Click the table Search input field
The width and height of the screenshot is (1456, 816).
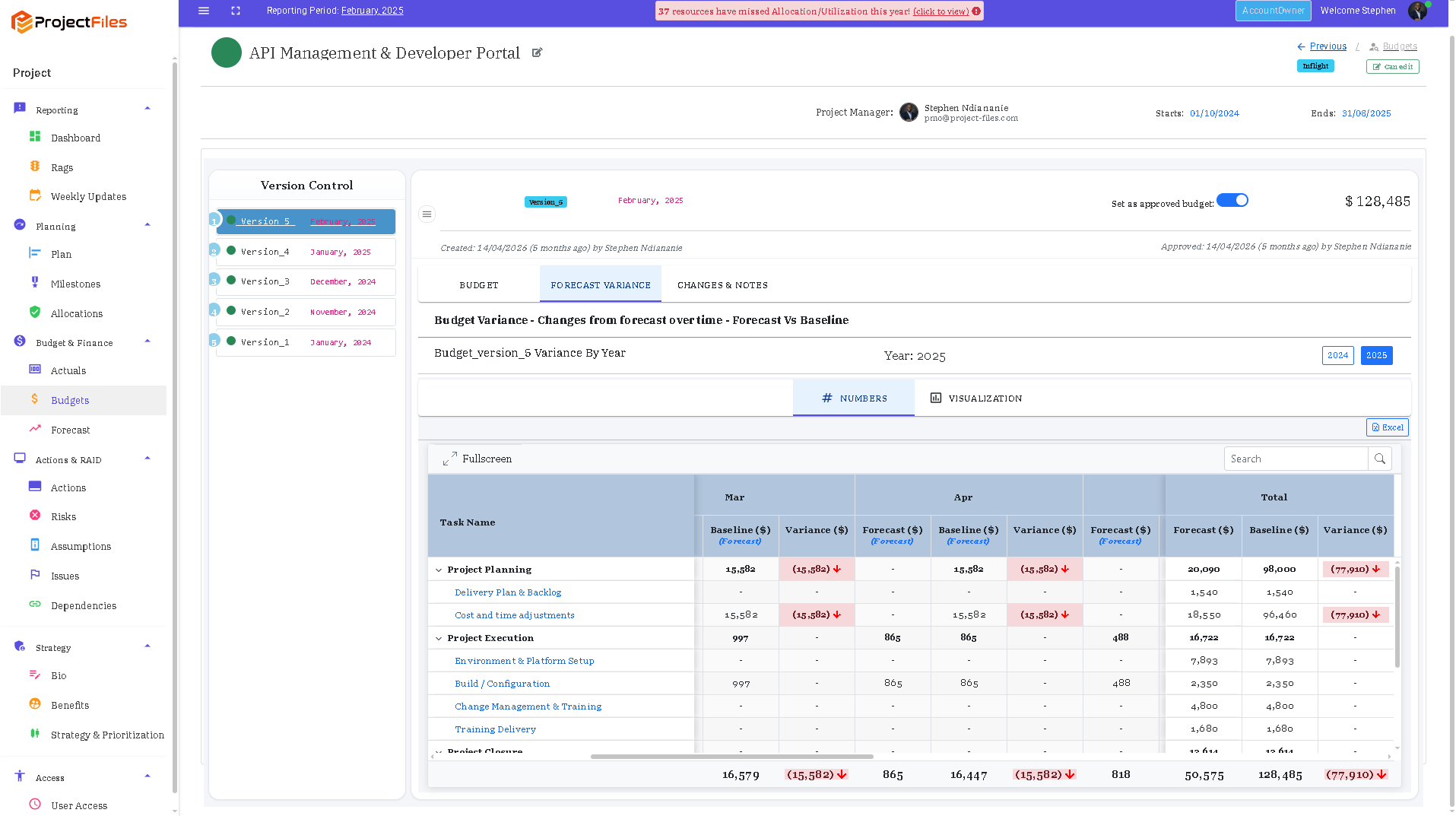[x=1296, y=459]
